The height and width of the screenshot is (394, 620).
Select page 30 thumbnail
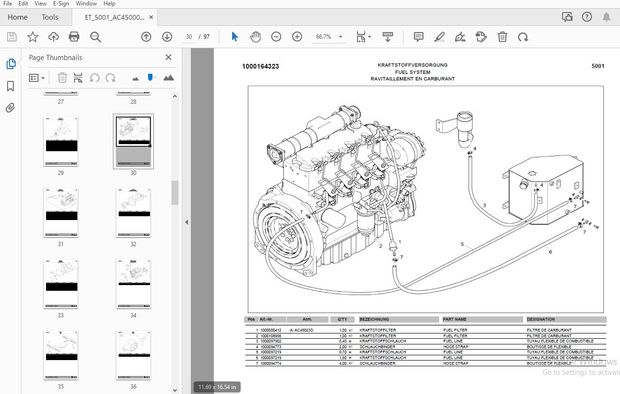[x=133, y=142]
